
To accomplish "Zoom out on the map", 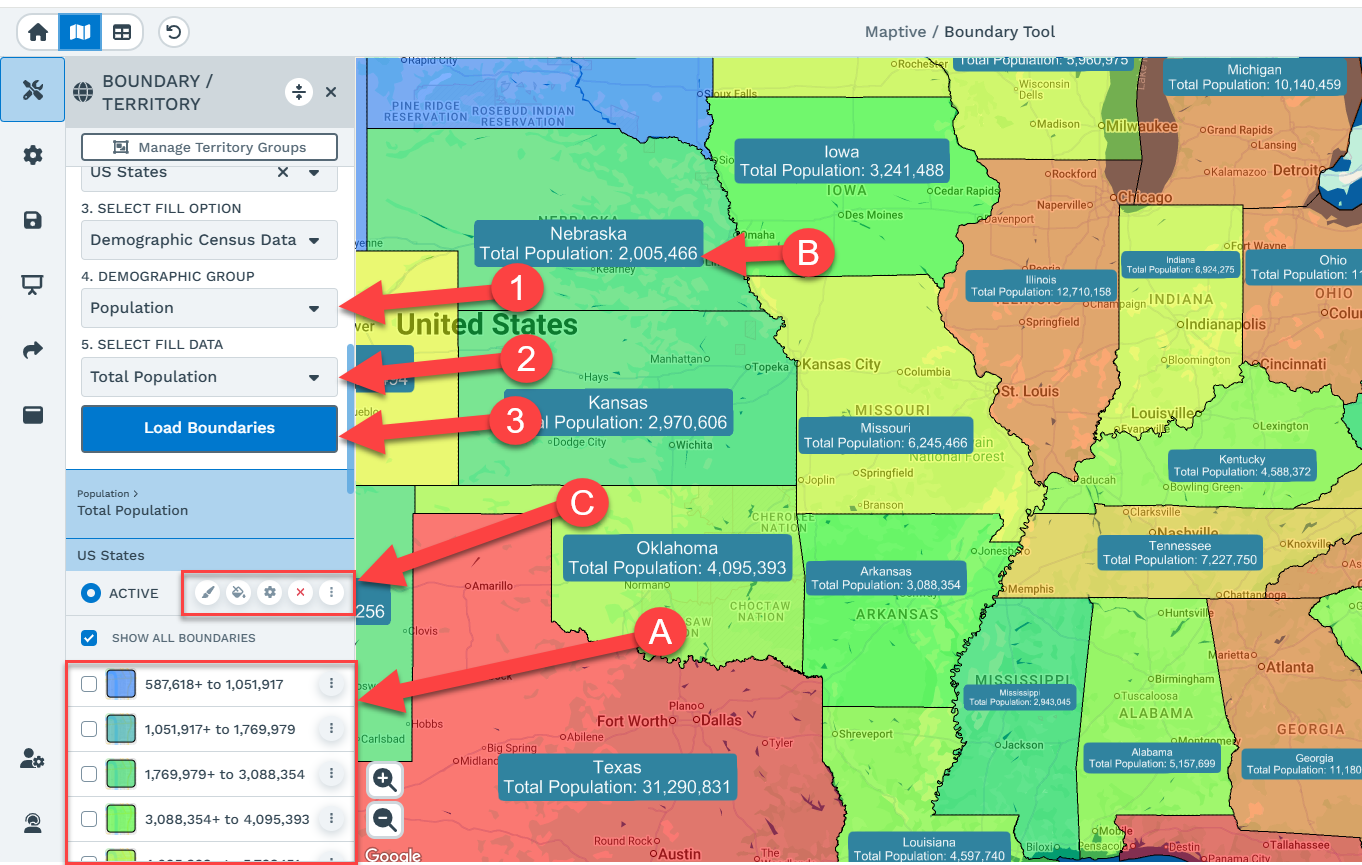I will [385, 820].
